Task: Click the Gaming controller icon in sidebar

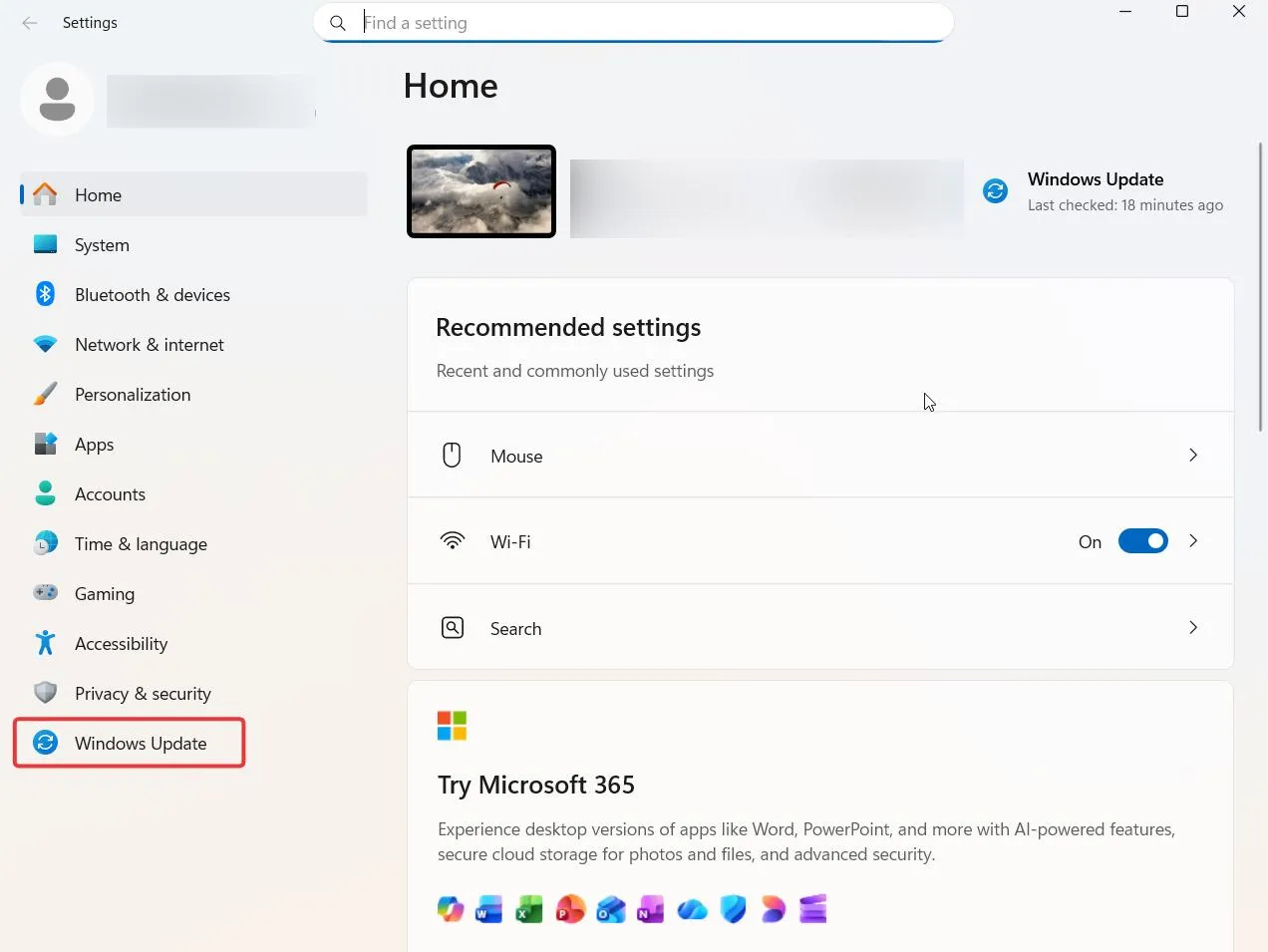Action: click(x=45, y=593)
